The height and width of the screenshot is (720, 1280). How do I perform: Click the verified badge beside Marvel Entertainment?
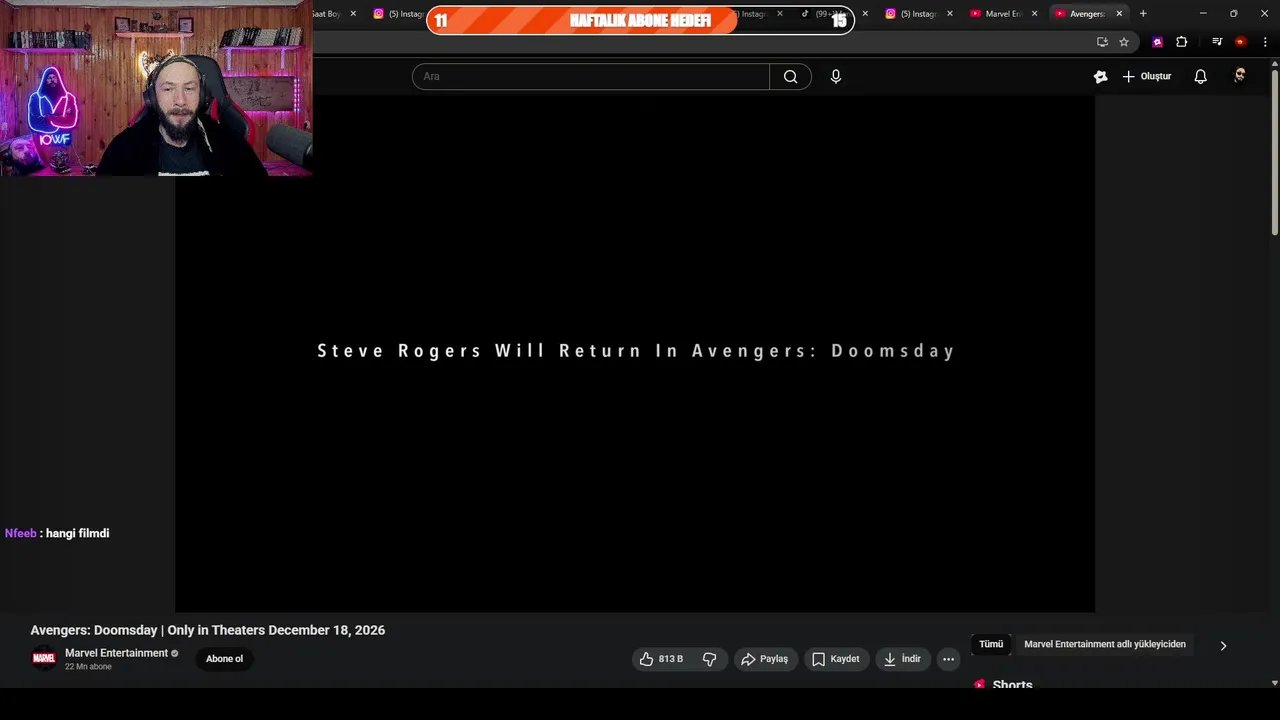point(175,653)
